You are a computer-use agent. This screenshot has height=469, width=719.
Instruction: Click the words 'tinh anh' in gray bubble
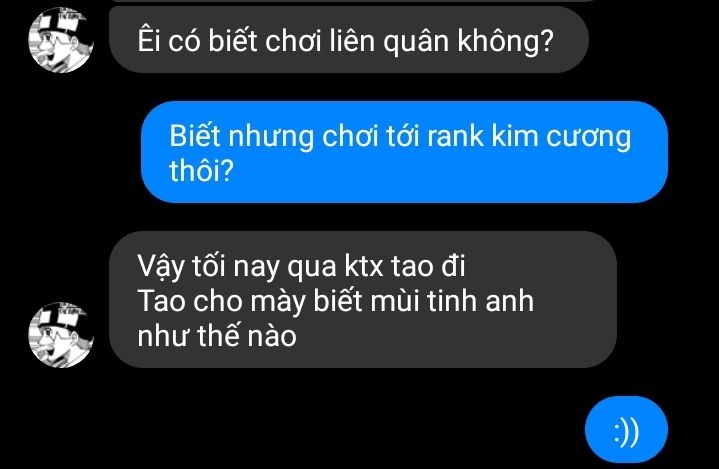tap(480, 301)
